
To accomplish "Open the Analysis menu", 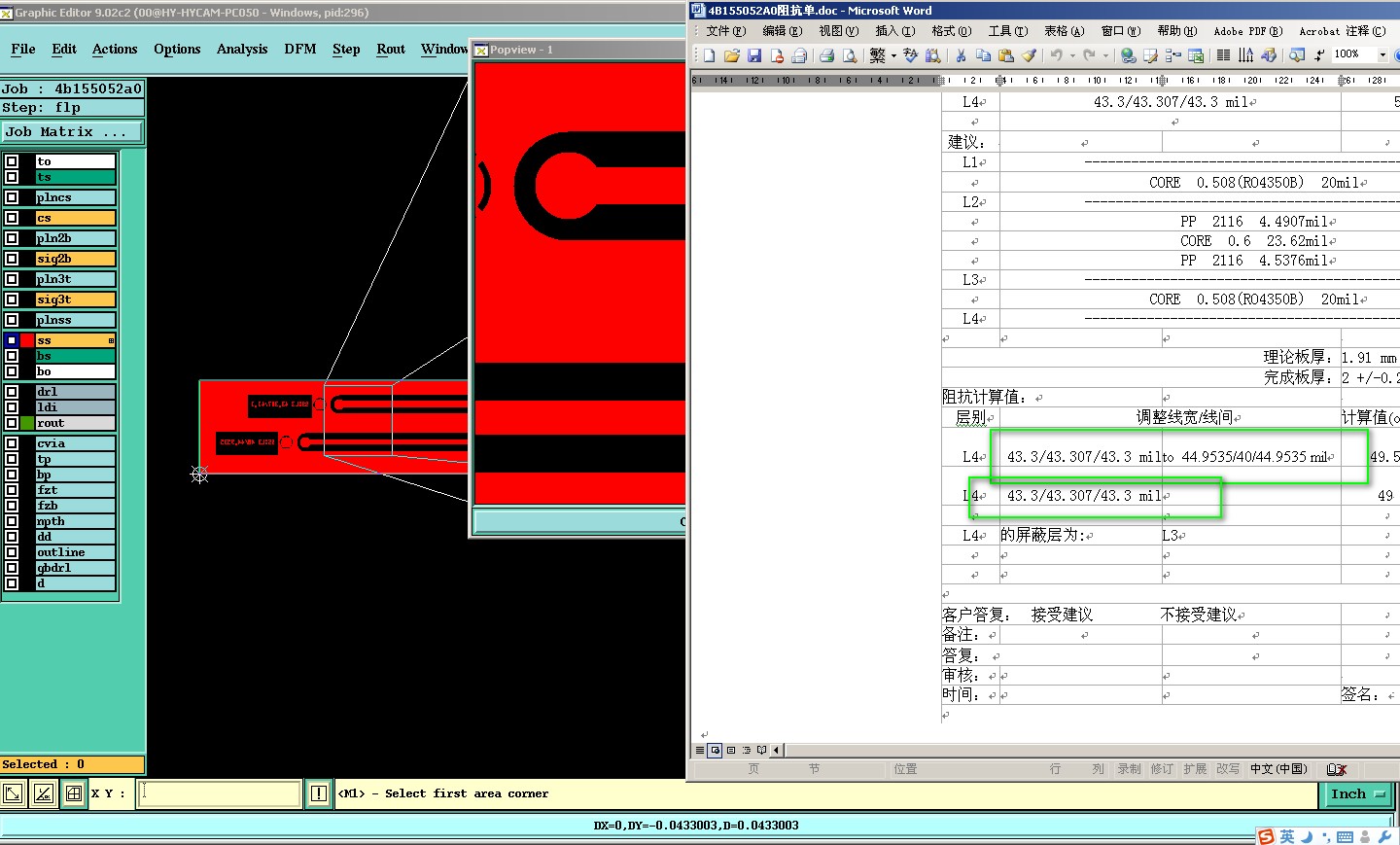I will pos(242,49).
